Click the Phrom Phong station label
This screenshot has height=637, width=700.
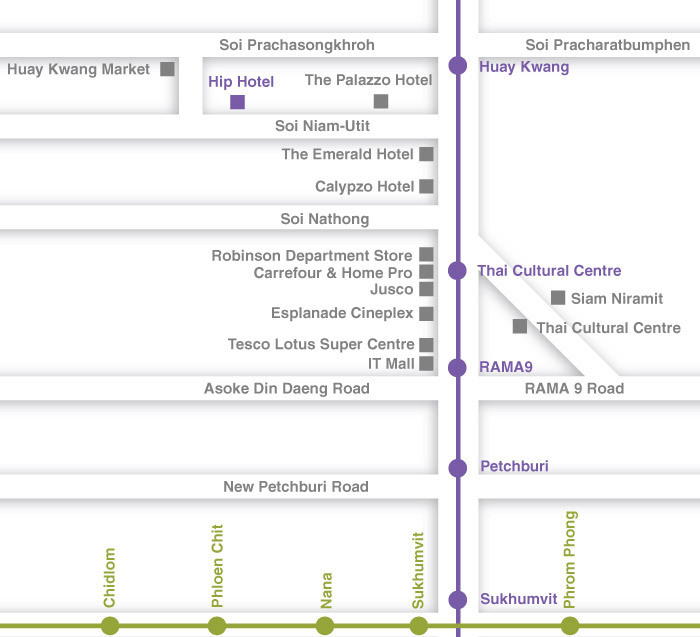click(x=570, y=559)
